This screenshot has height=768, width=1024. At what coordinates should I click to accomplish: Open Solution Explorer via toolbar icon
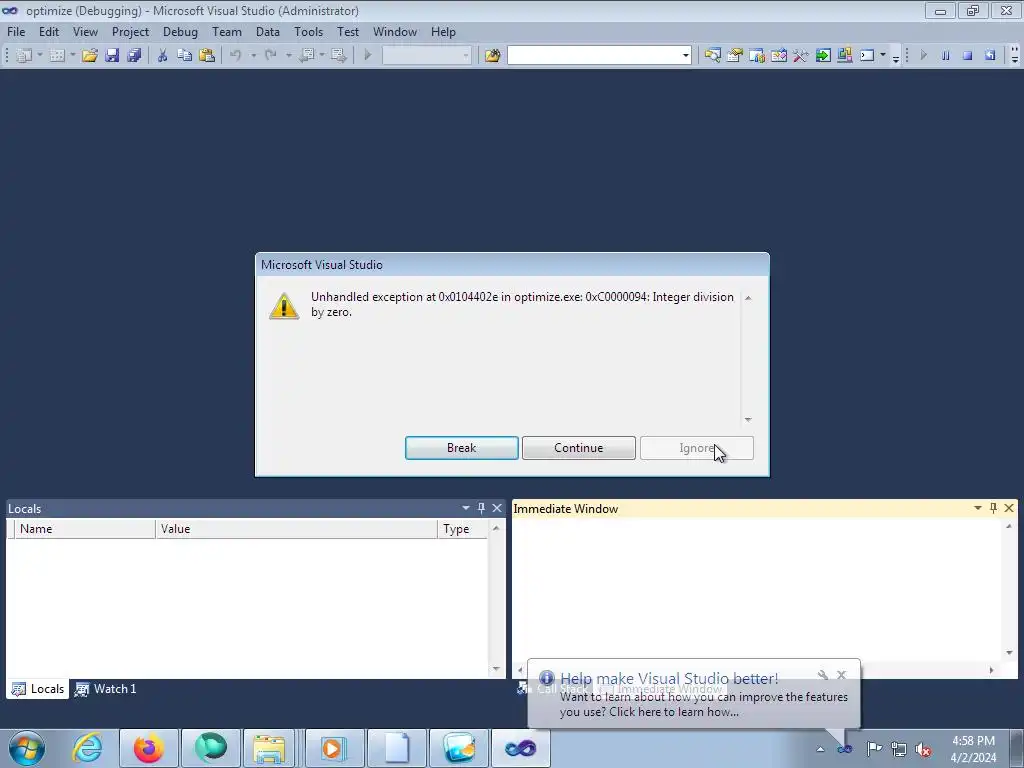[x=712, y=56]
